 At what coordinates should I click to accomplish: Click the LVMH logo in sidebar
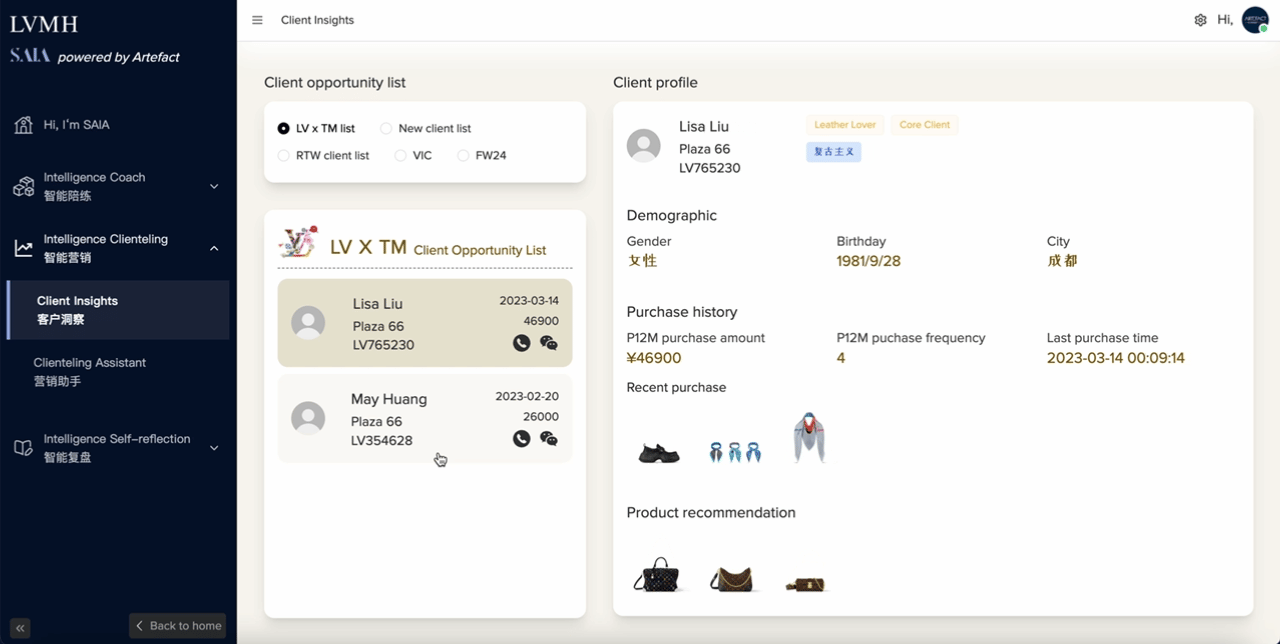[x=44, y=24]
